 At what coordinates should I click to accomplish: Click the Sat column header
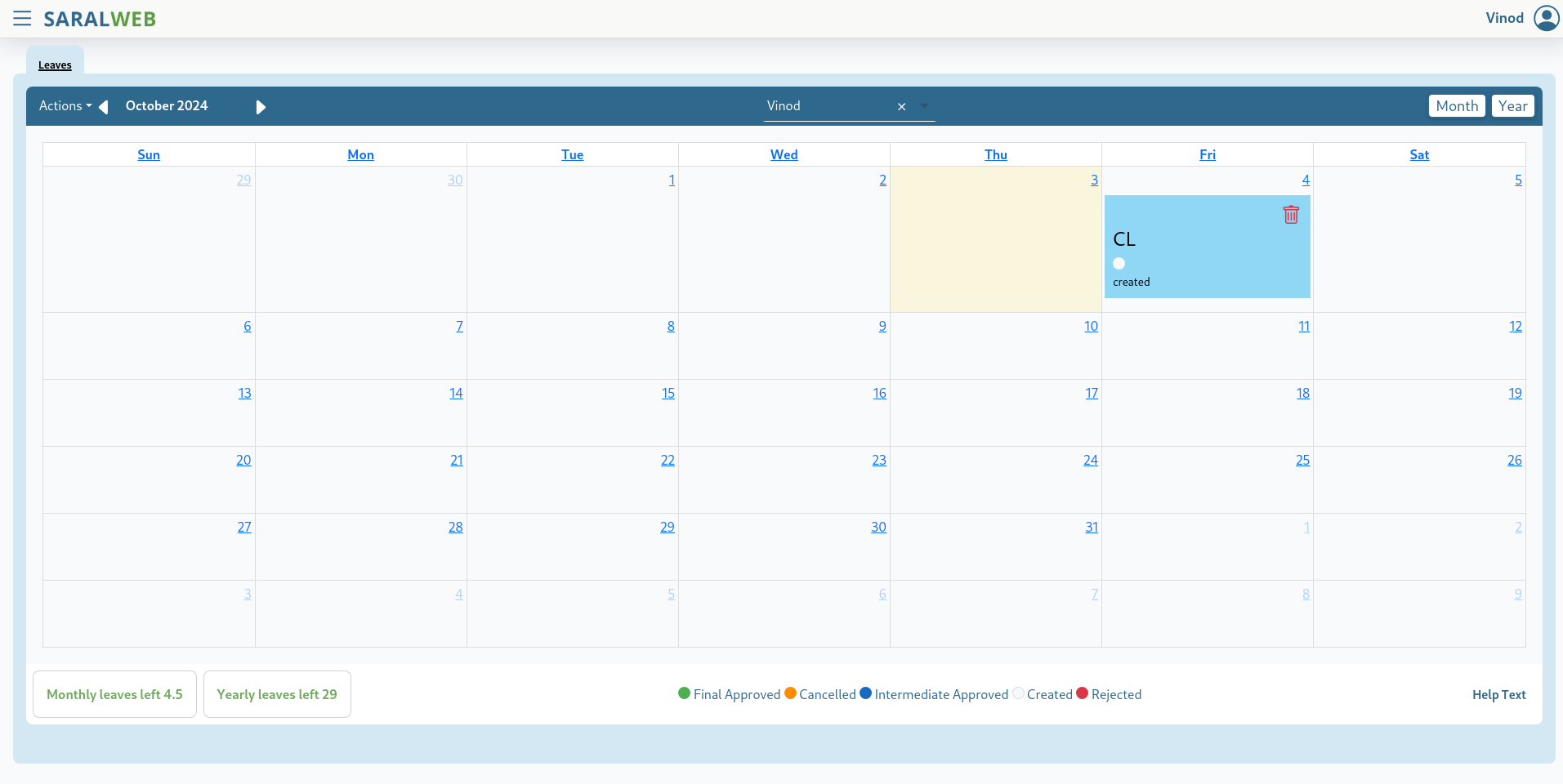click(1418, 154)
